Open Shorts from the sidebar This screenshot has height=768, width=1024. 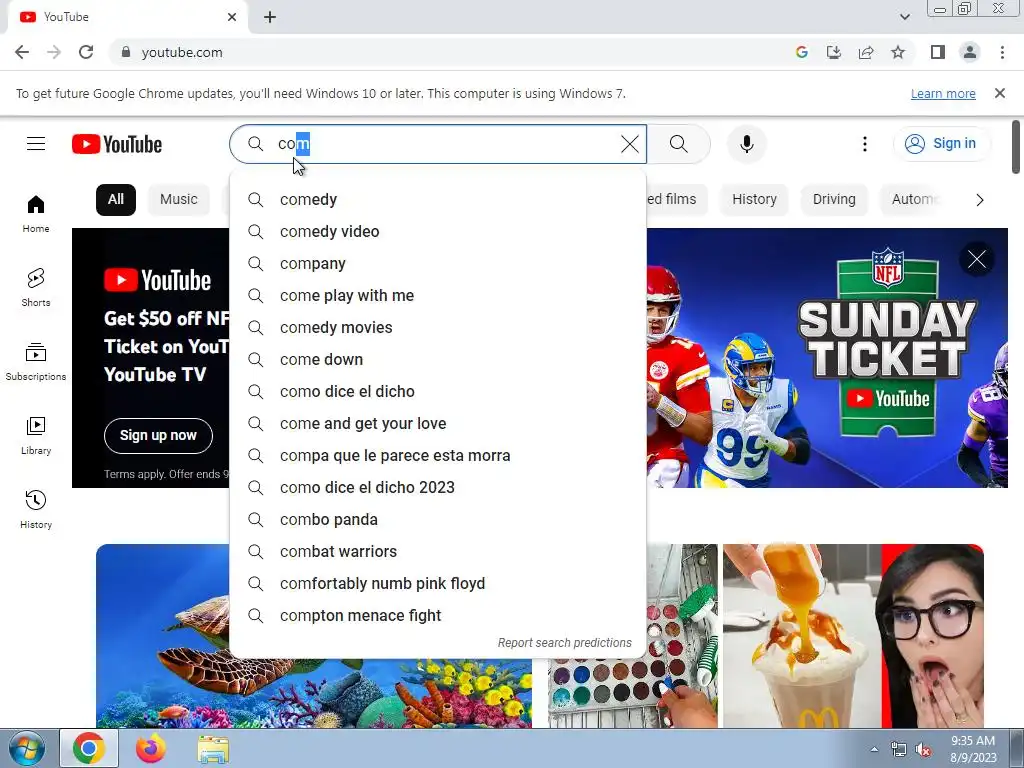[x=36, y=287]
